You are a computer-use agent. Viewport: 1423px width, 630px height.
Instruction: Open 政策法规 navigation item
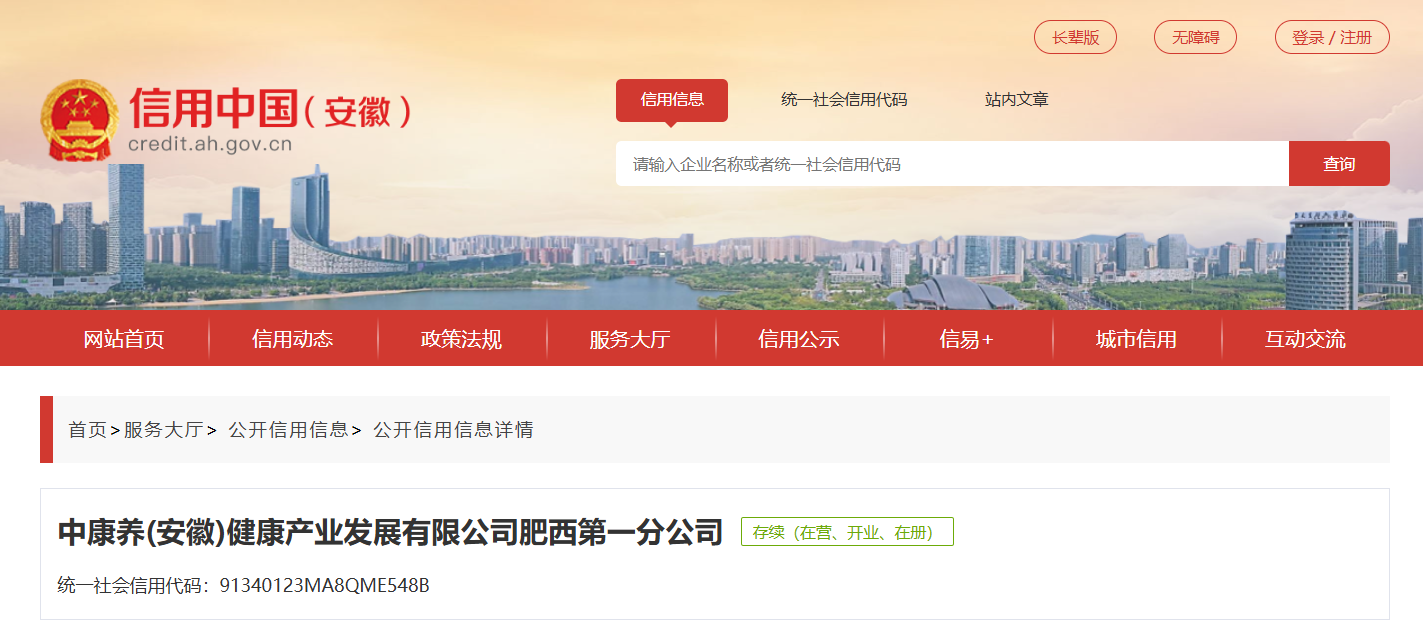[x=461, y=339]
